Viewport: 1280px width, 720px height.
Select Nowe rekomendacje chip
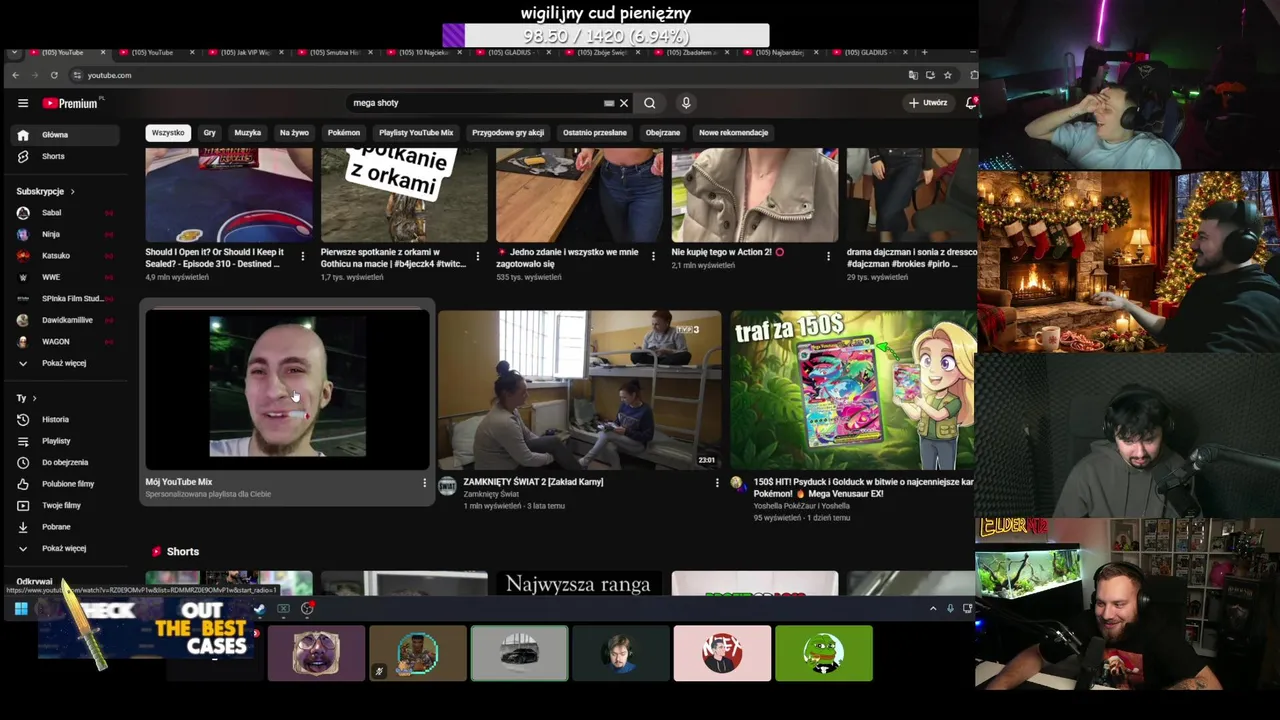click(x=733, y=132)
